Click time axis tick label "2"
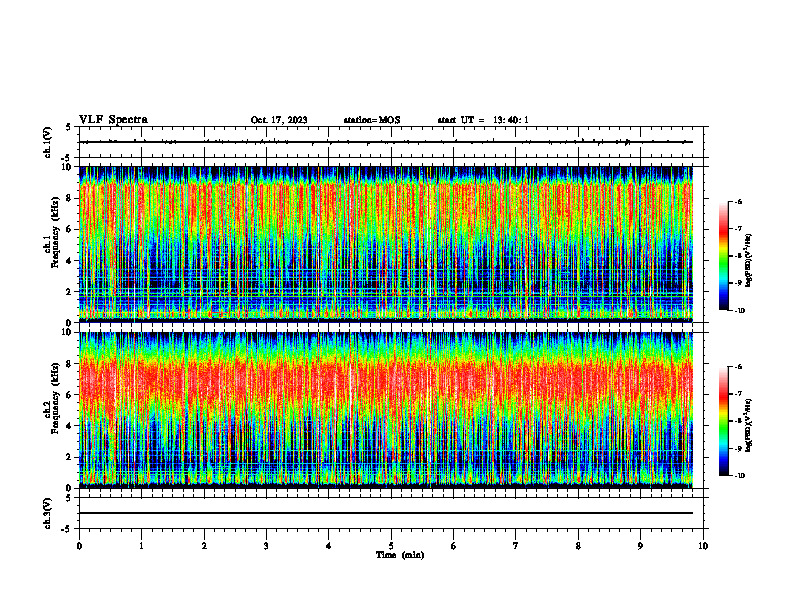 coord(204,546)
